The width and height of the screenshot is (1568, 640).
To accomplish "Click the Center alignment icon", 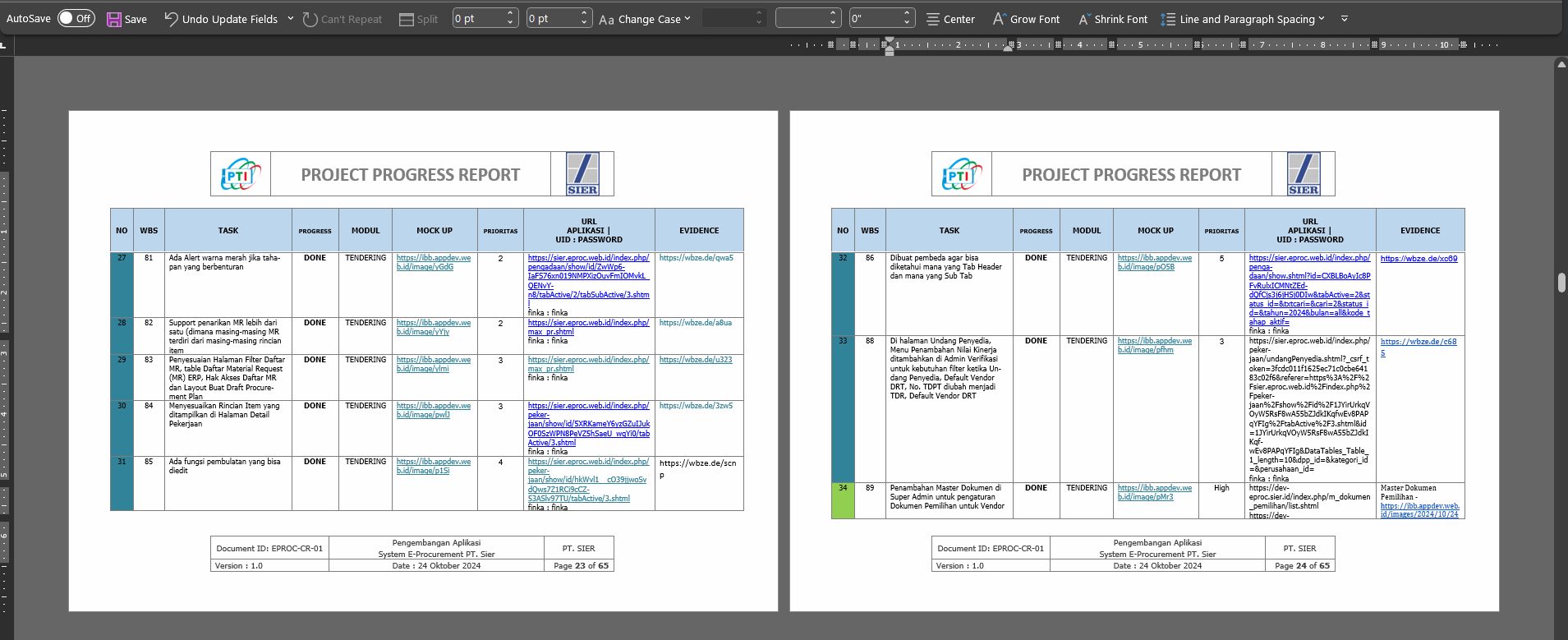I will (933, 19).
